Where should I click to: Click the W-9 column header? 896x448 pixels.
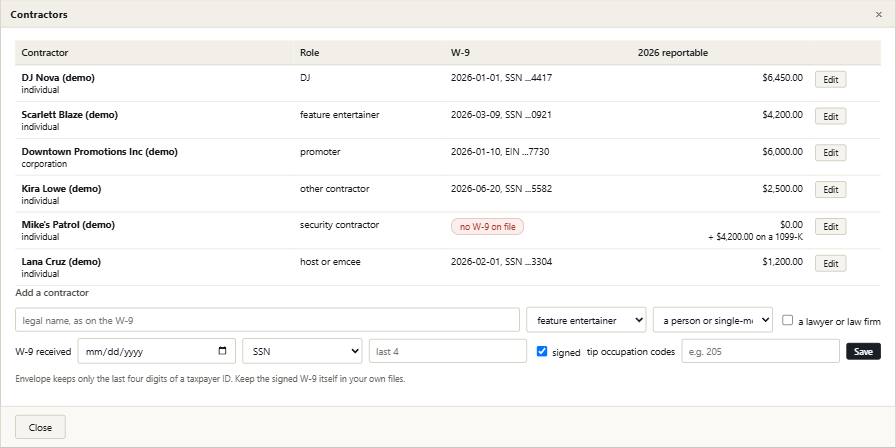(460, 53)
